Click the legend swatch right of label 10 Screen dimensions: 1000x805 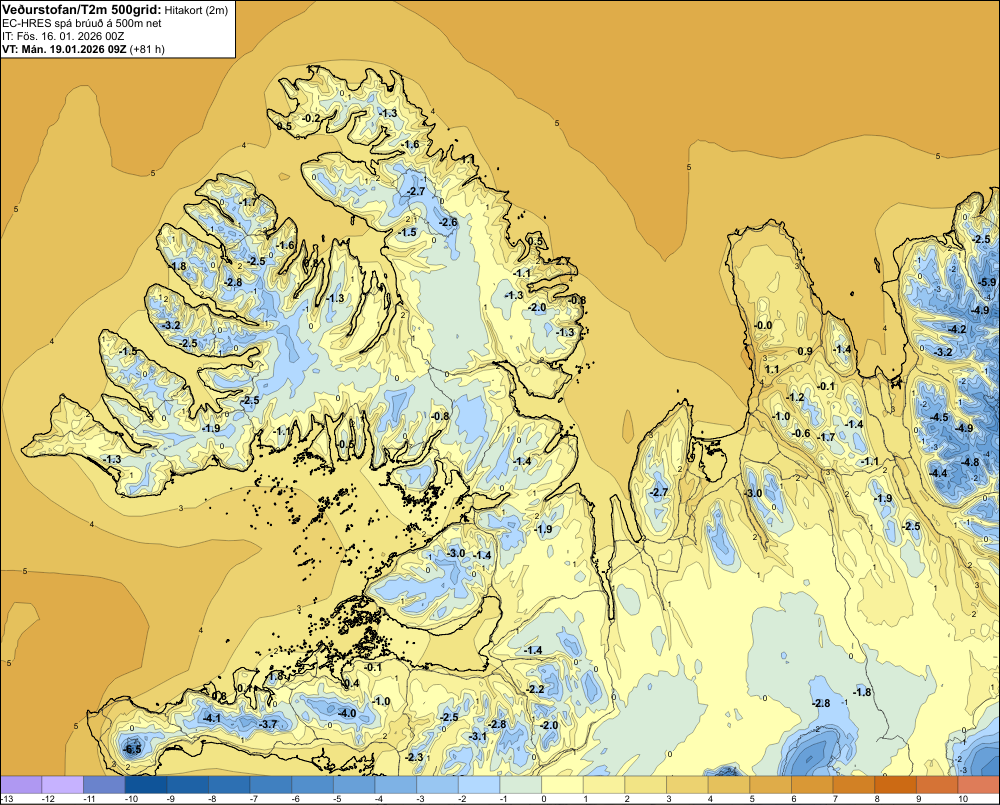tap(978, 785)
